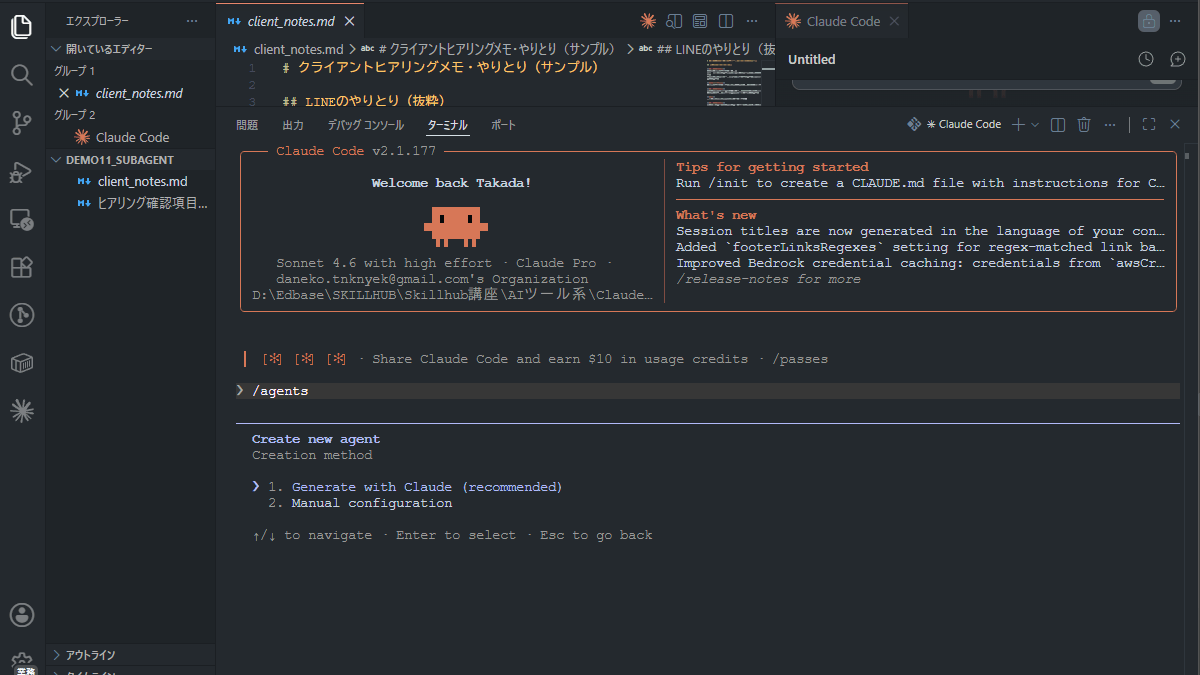Viewport: 1200px width, 675px height.
Task: Open Claude Code from the activity bar
Action: [21, 410]
